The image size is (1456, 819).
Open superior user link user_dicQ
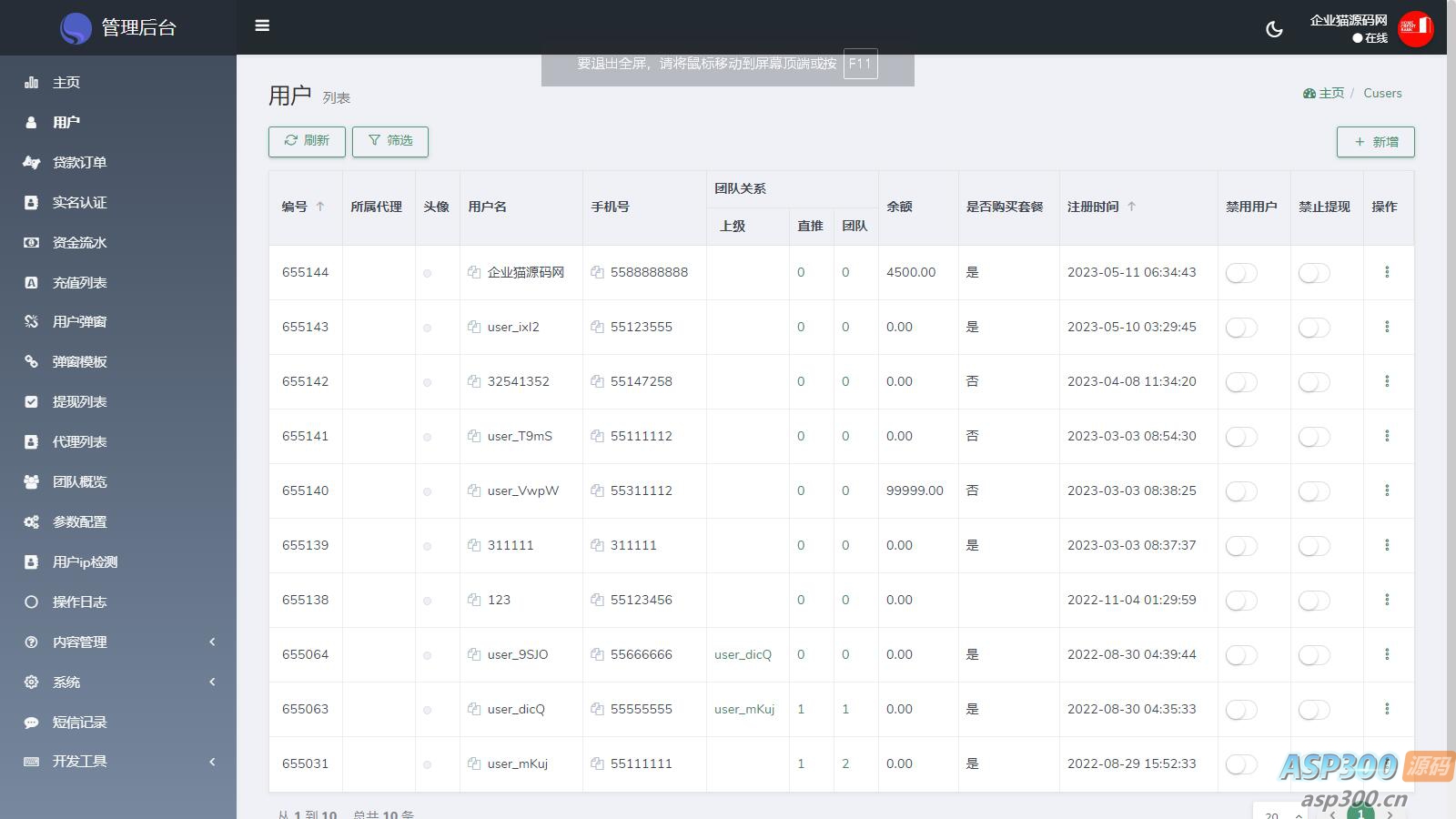click(743, 654)
